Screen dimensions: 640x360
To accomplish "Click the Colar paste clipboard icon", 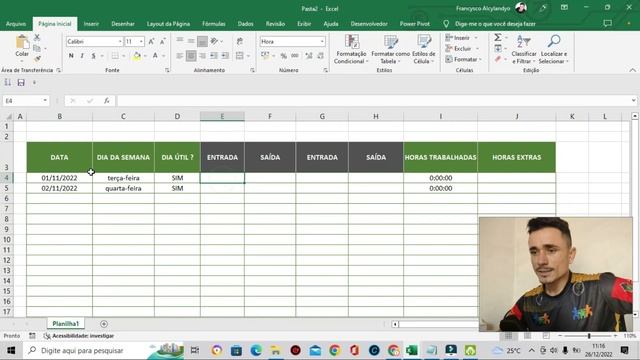I will tap(22, 42).
